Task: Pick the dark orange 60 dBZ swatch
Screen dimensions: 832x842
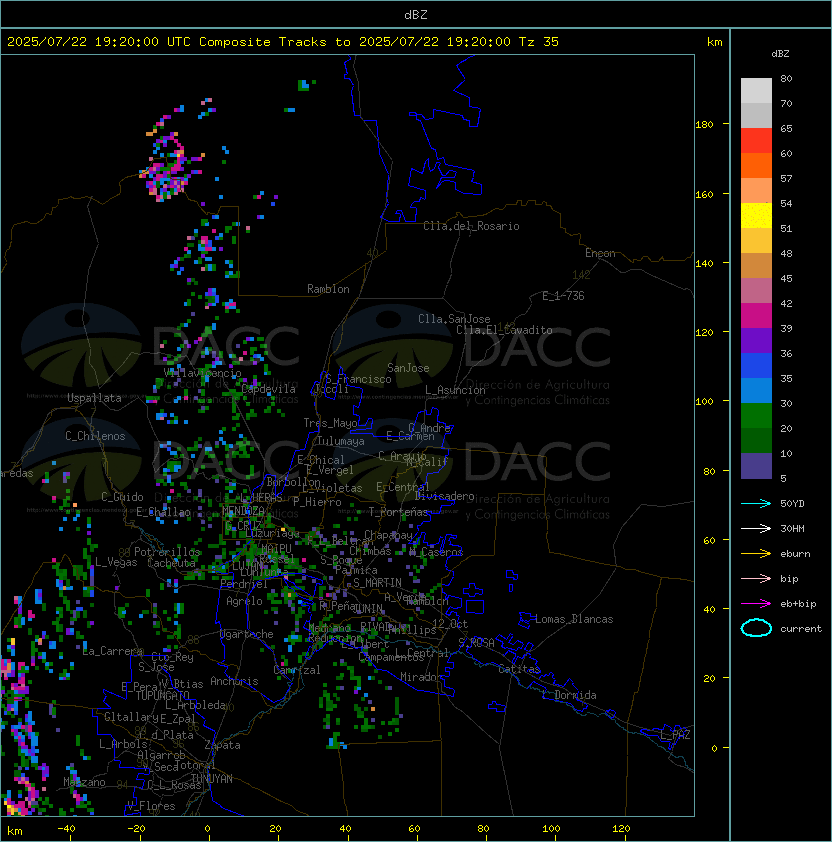Action: [756, 165]
